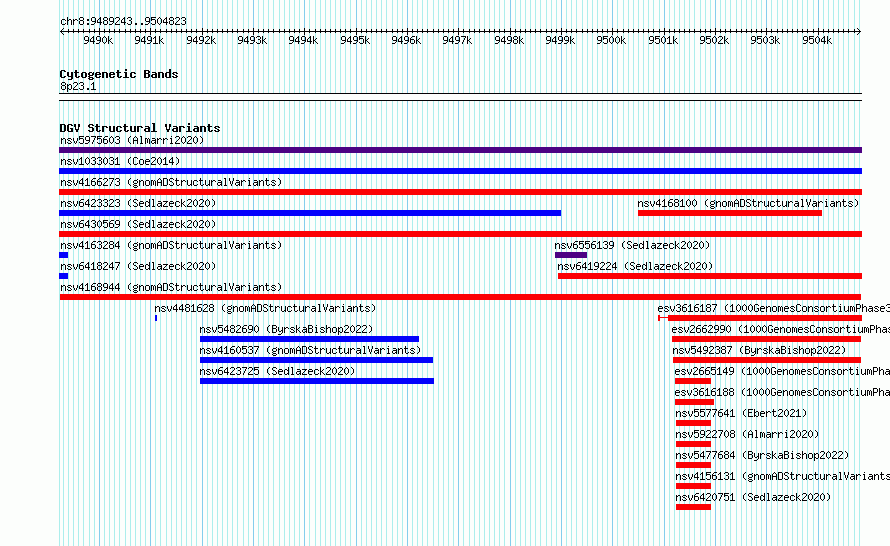Click the Cytogenetic Bands track title
The width and height of the screenshot is (890, 546).
coord(119,74)
